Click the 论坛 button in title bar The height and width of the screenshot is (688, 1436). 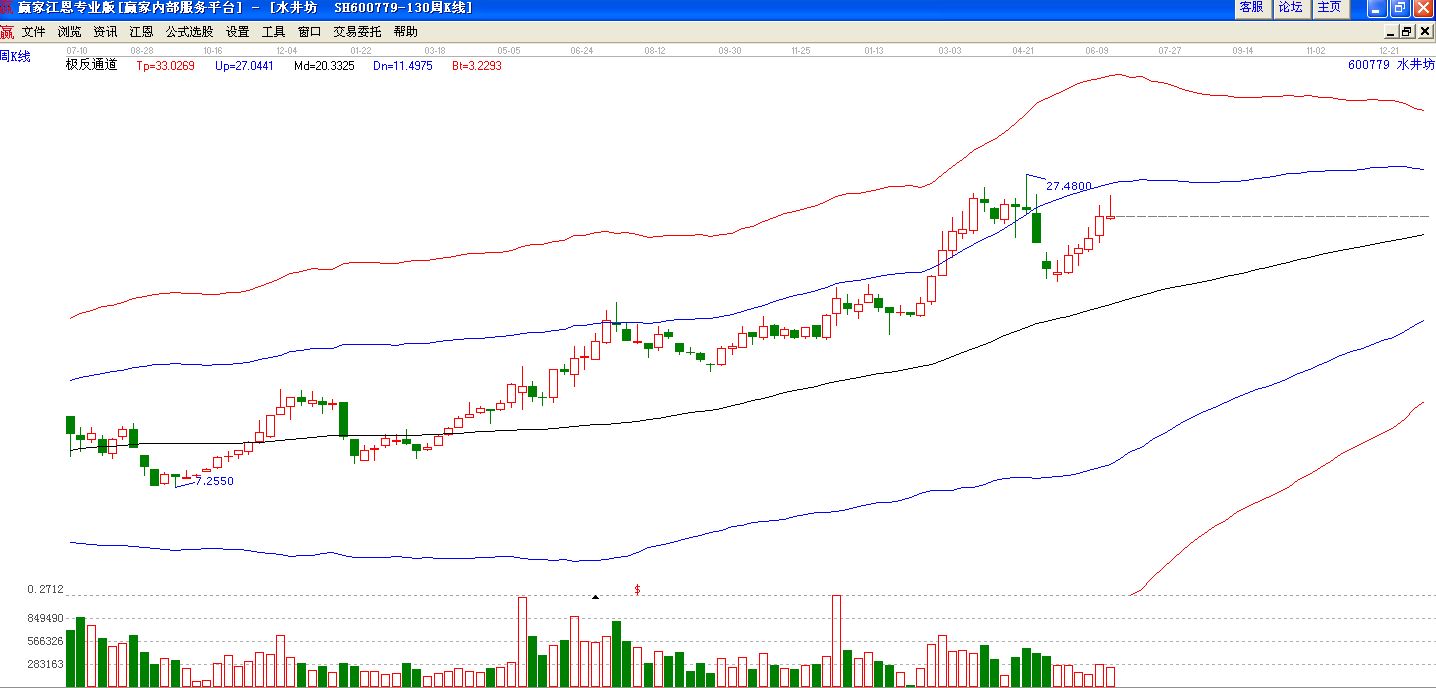(x=1290, y=8)
